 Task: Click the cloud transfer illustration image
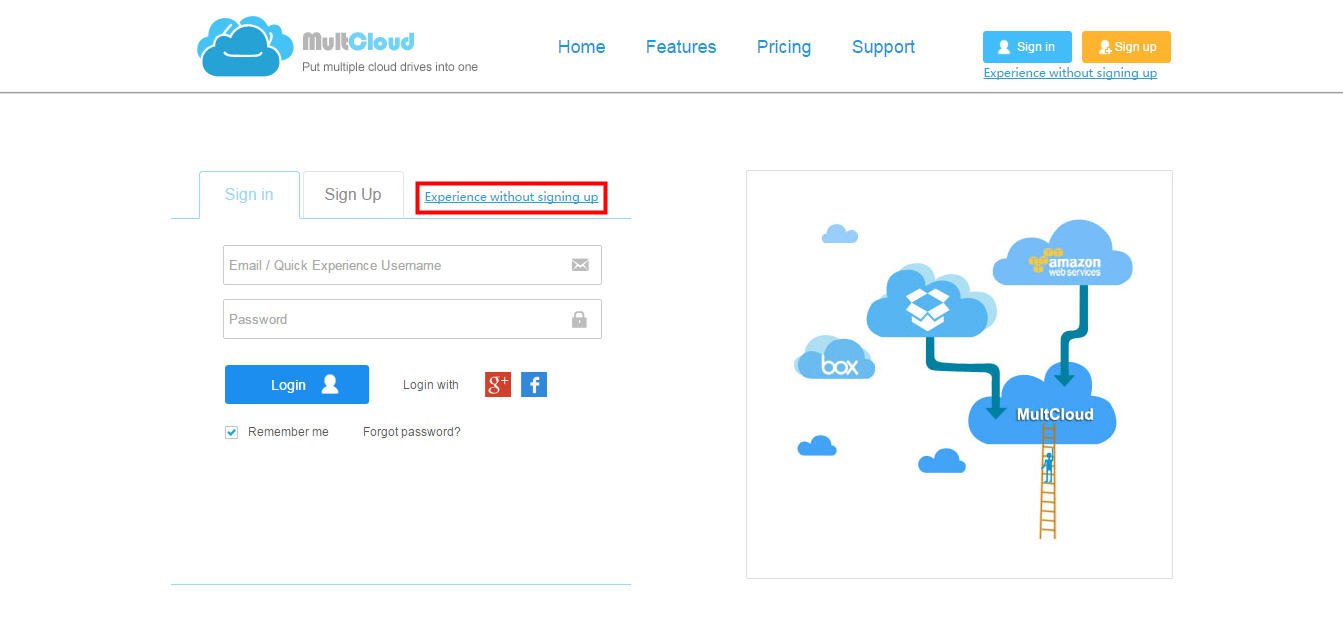pyautogui.click(x=959, y=374)
